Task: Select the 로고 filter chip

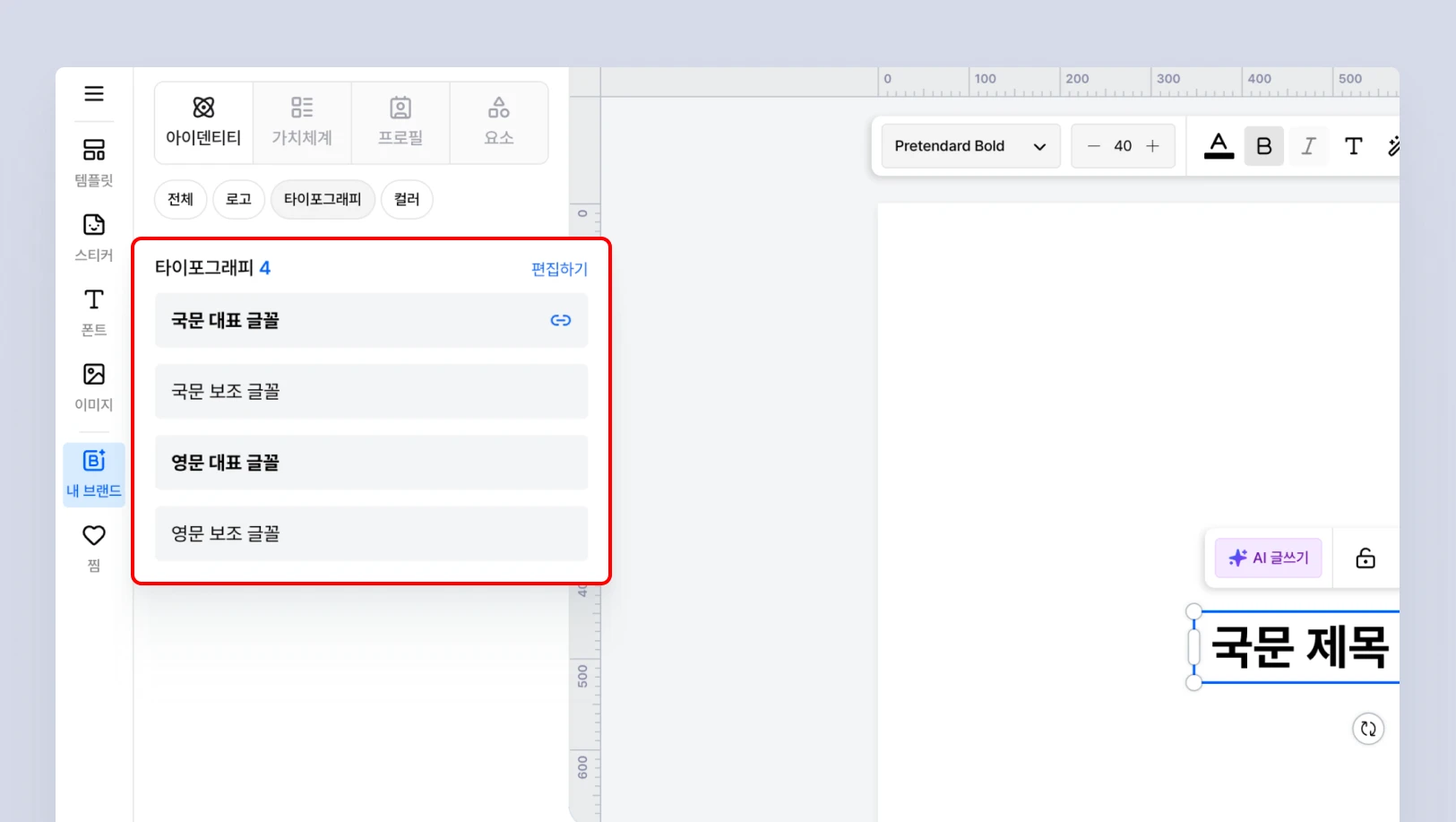Action: (238, 199)
